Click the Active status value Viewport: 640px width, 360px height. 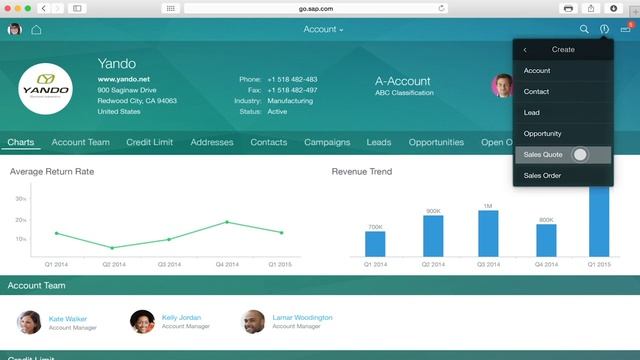coord(277,111)
